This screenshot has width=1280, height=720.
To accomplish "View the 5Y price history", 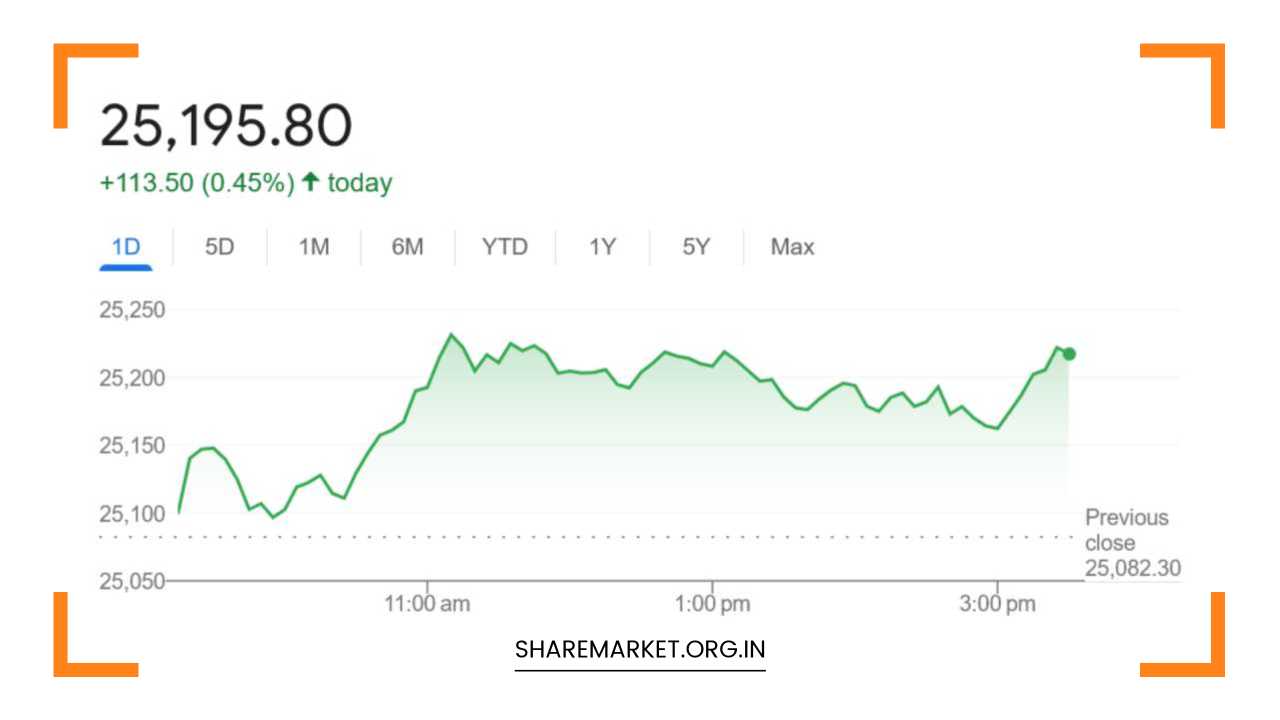I will tap(695, 246).
